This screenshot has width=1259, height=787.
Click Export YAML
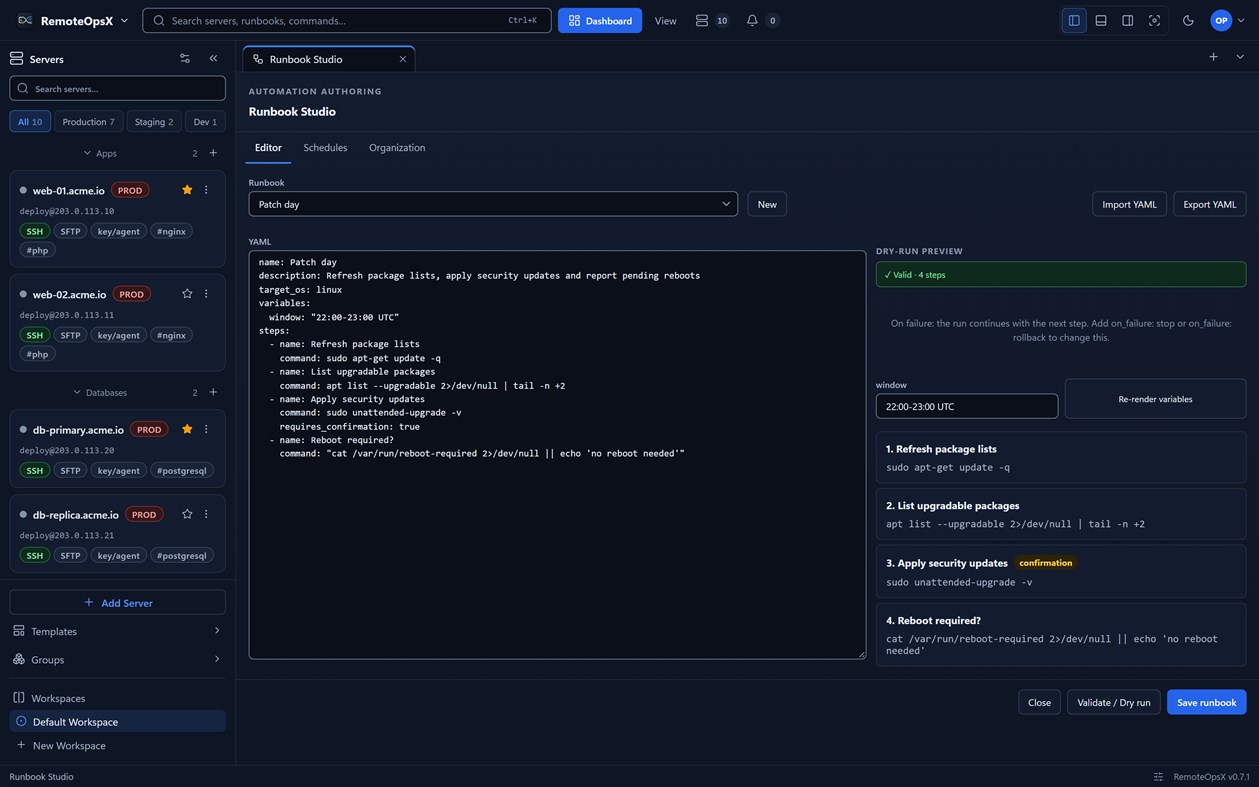pos(1209,204)
